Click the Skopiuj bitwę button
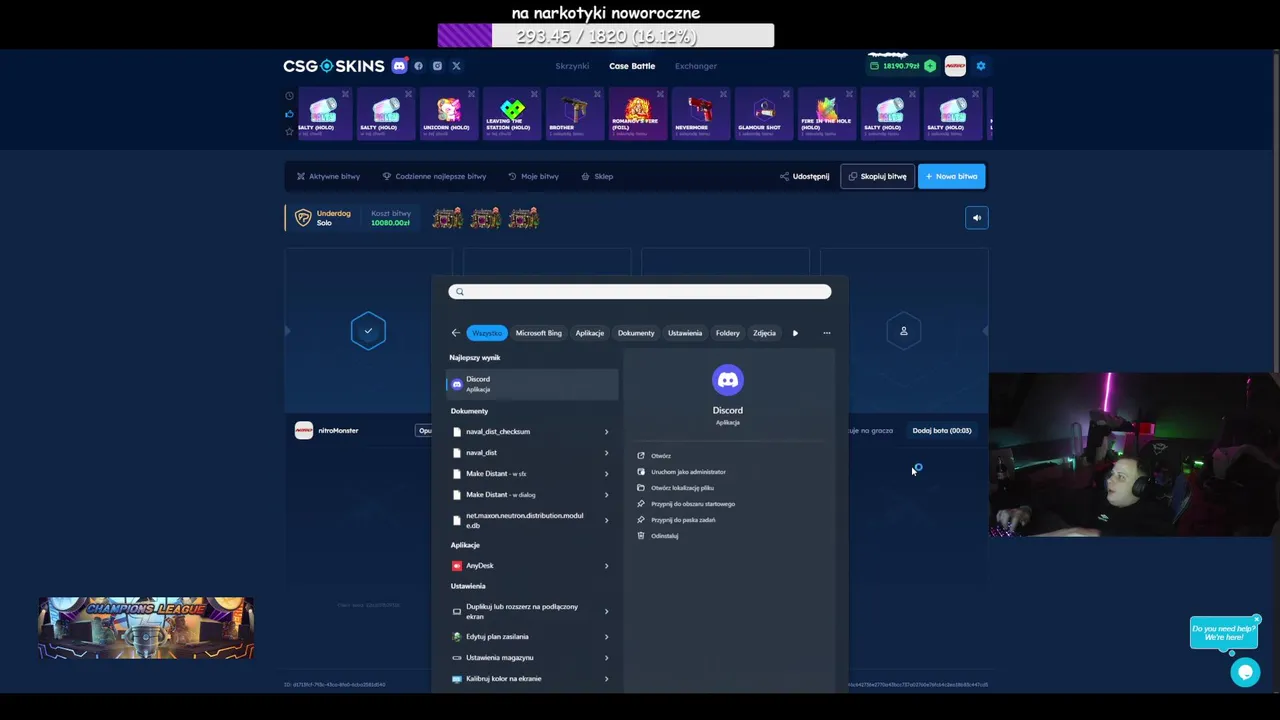Screen dimensions: 1280x720 click(878, 176)
